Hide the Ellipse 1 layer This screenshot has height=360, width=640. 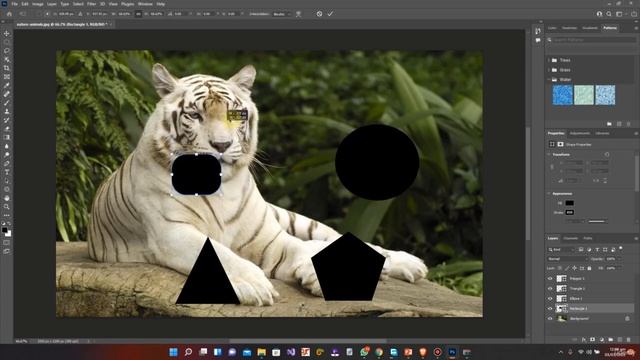(x=550, y=299)
